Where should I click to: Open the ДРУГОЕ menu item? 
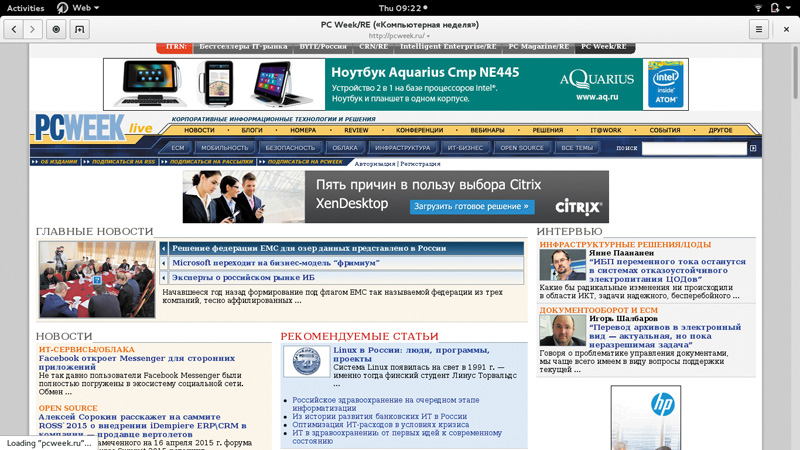point(720,130)
